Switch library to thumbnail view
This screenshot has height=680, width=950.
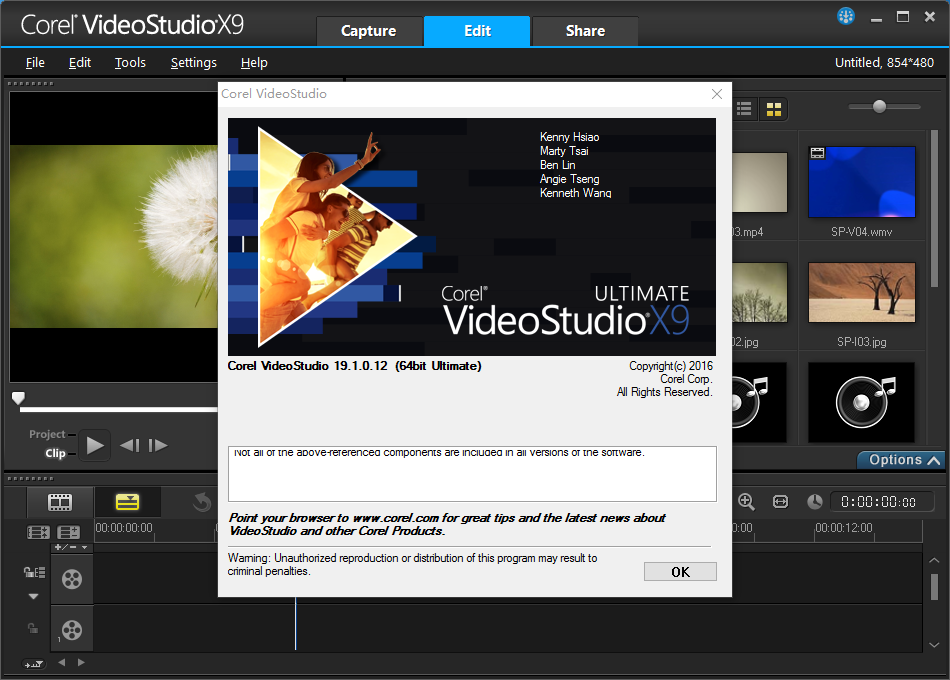[773, 109]
